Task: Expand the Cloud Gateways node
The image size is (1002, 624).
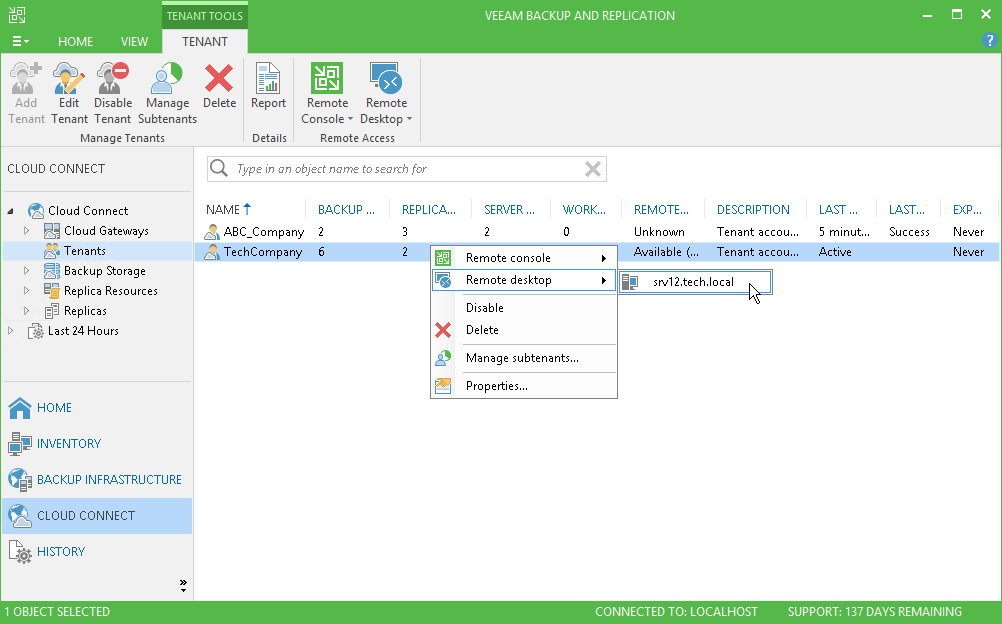Action: click(26, 231)
